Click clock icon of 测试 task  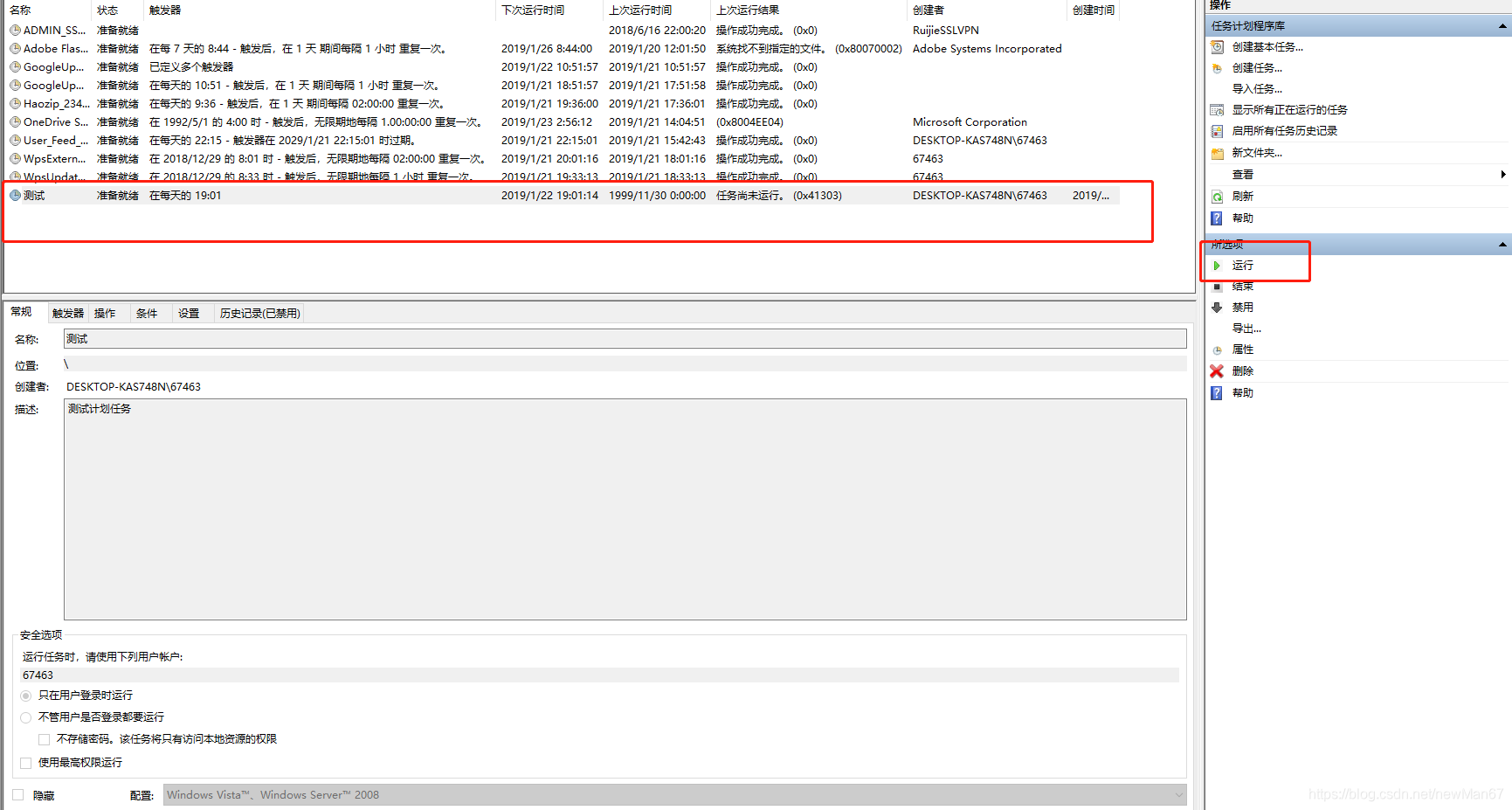[15, 196]
